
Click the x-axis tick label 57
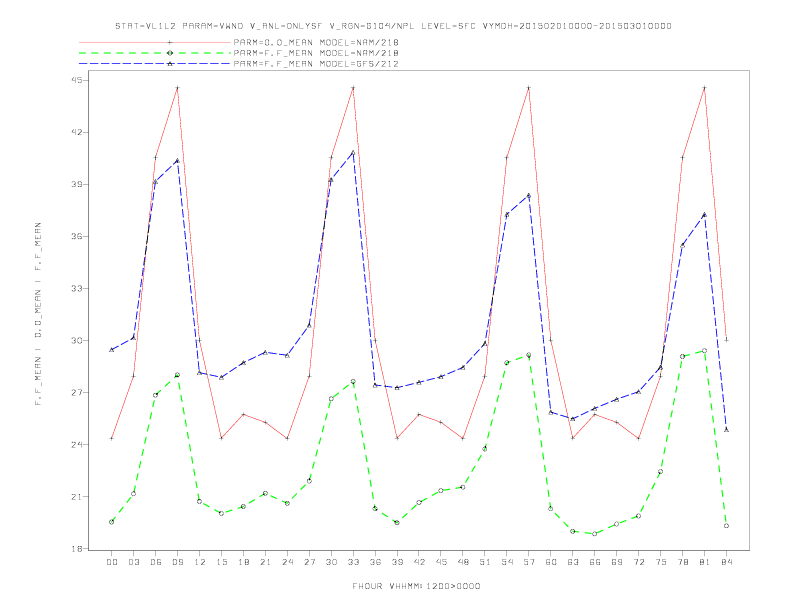pos(529,562)
